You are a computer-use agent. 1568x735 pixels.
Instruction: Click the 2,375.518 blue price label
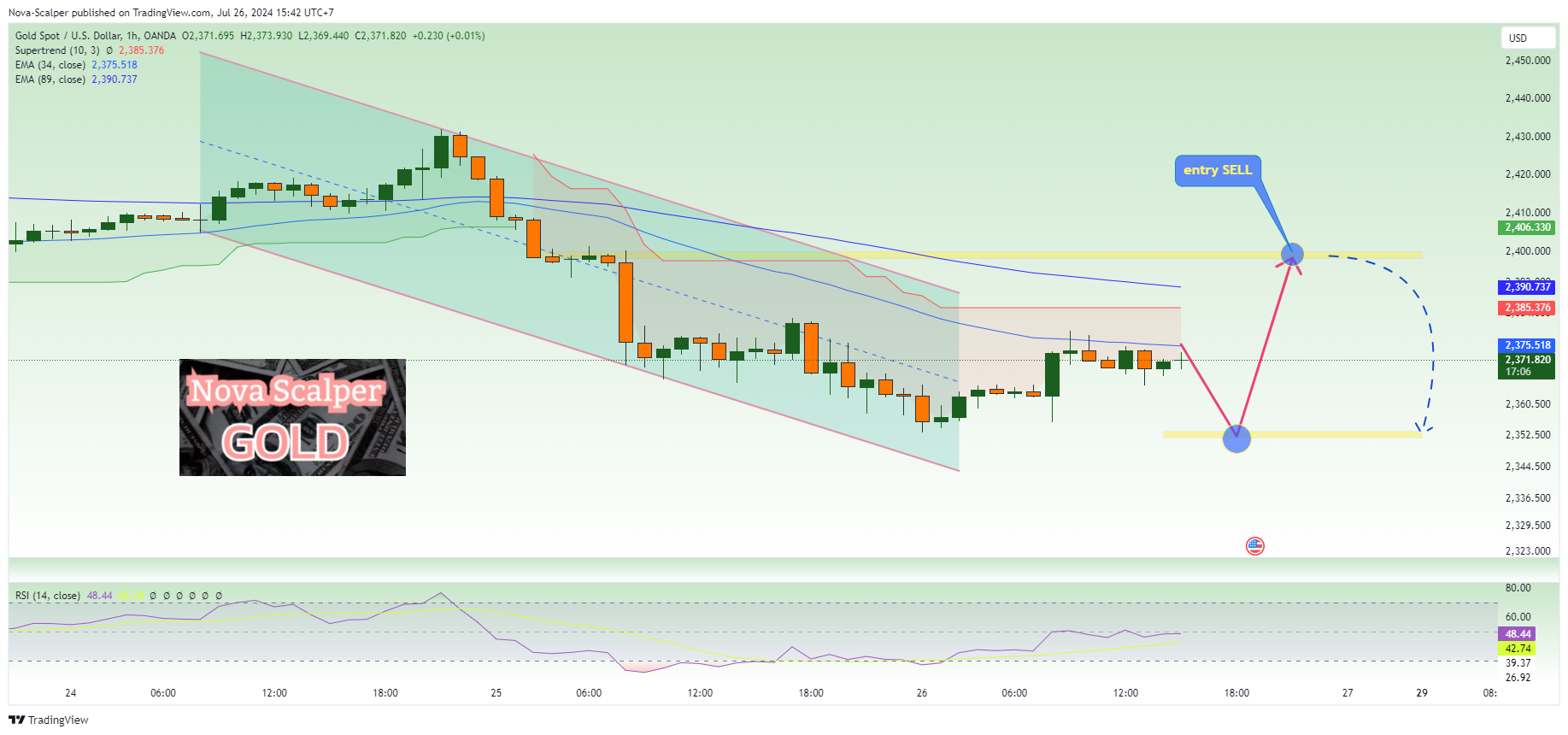point(1526,345)
